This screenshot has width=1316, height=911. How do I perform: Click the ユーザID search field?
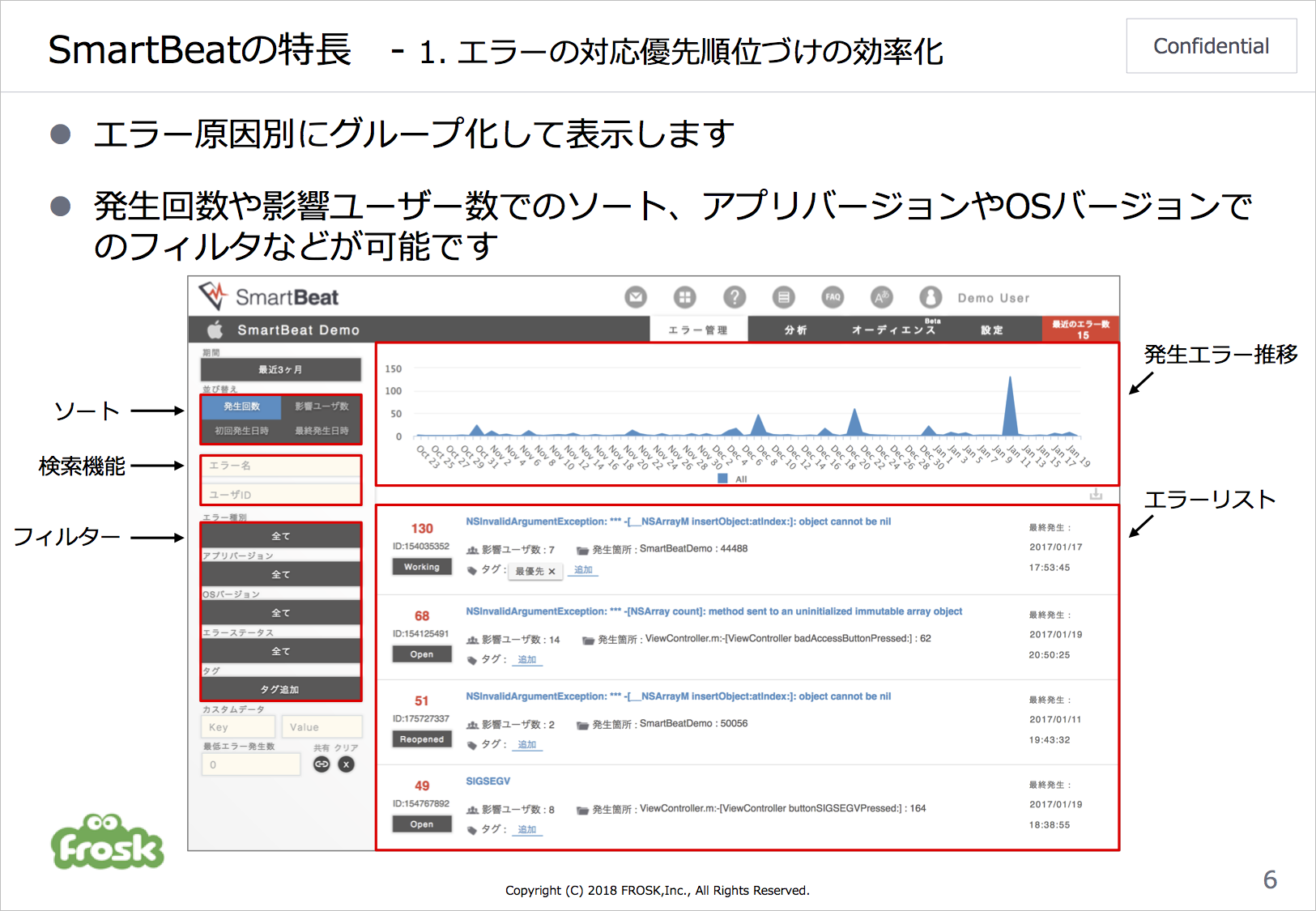(281, 494)
